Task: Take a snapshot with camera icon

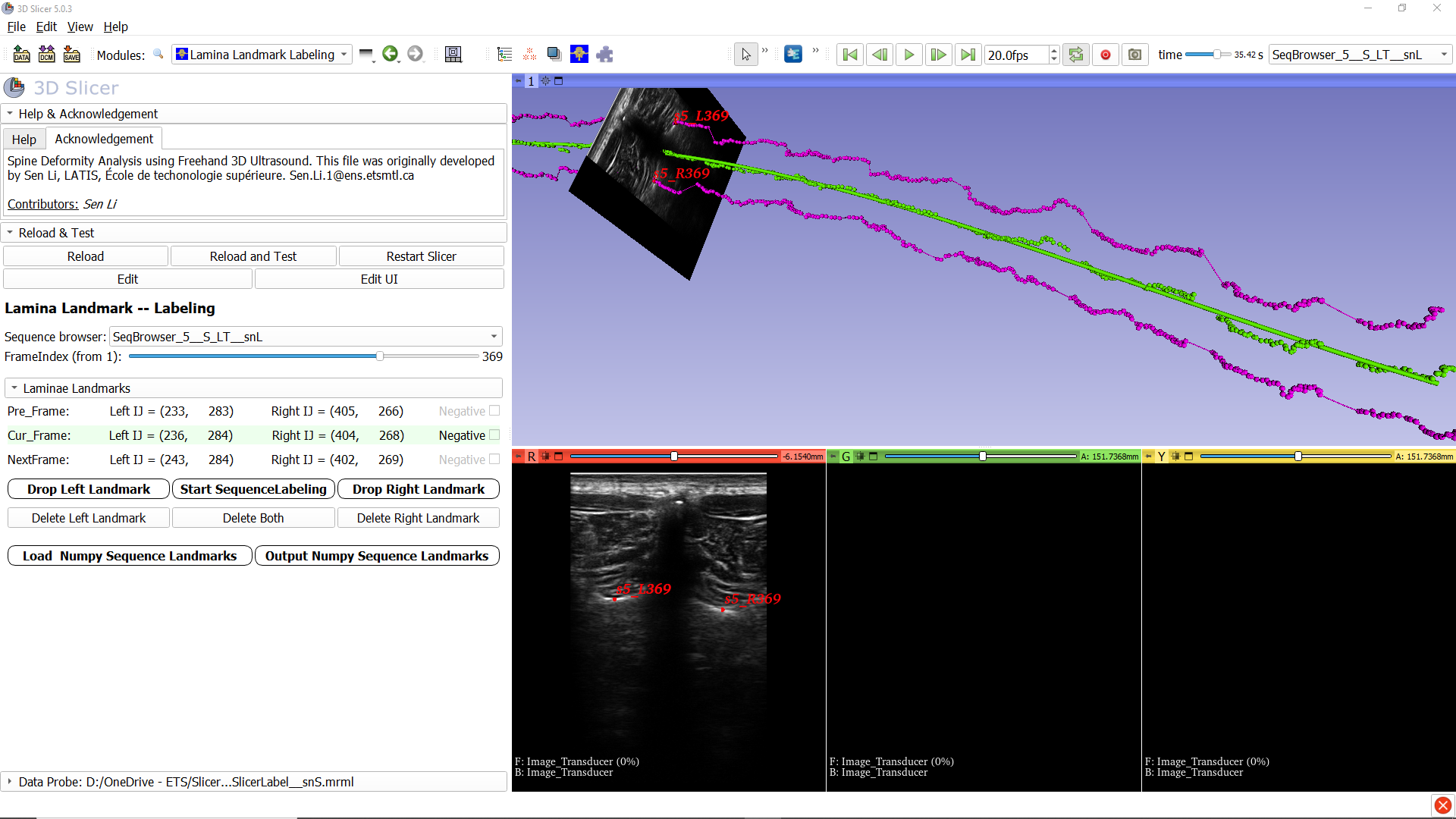Action: coord(1134,55)
